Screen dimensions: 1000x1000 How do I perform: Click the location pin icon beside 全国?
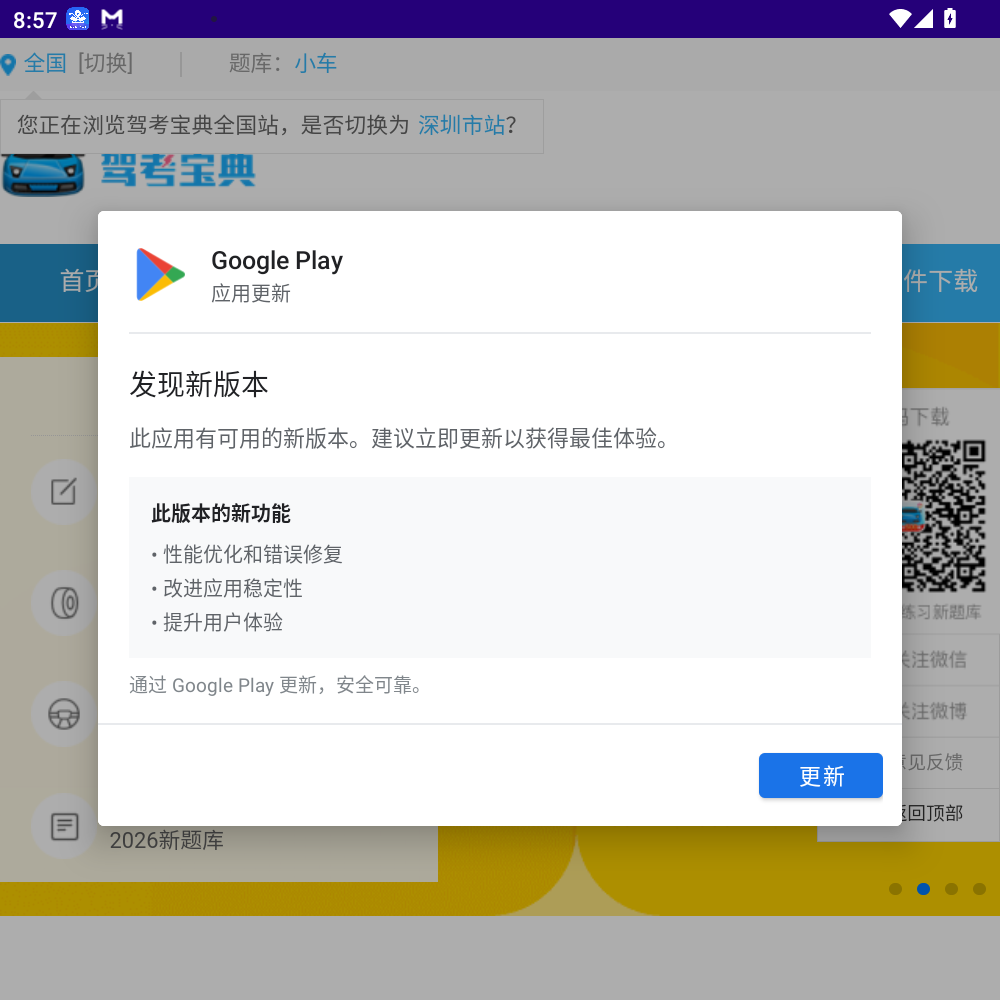(x=8, y=64)
